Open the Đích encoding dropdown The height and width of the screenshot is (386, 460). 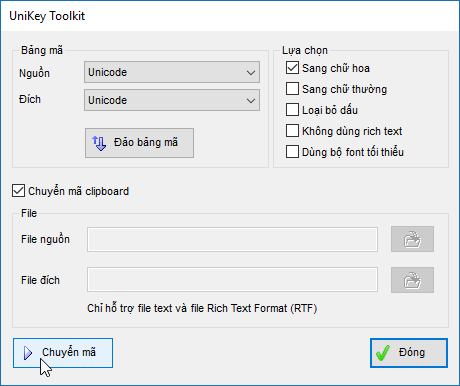[172, 100]
